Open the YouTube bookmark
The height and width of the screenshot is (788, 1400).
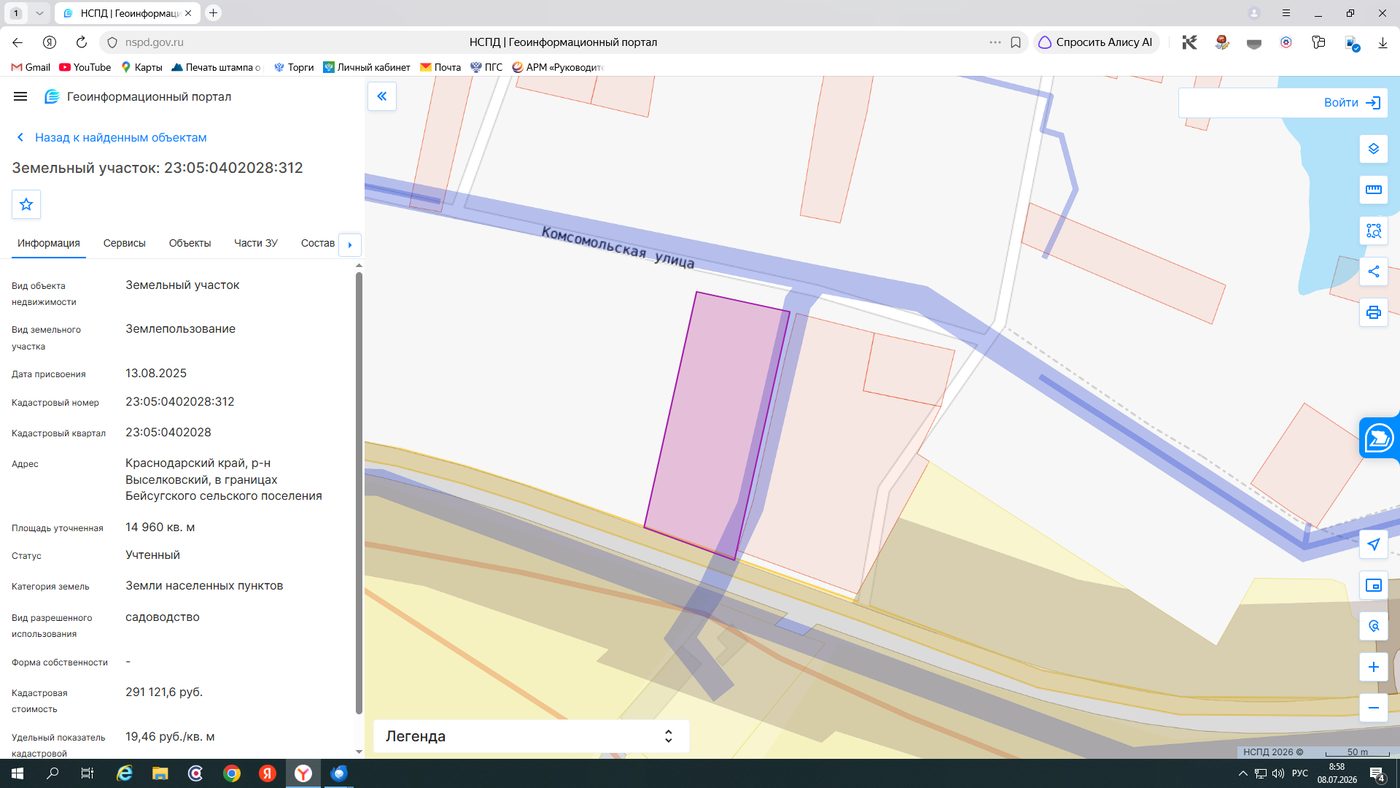(85, 67)
